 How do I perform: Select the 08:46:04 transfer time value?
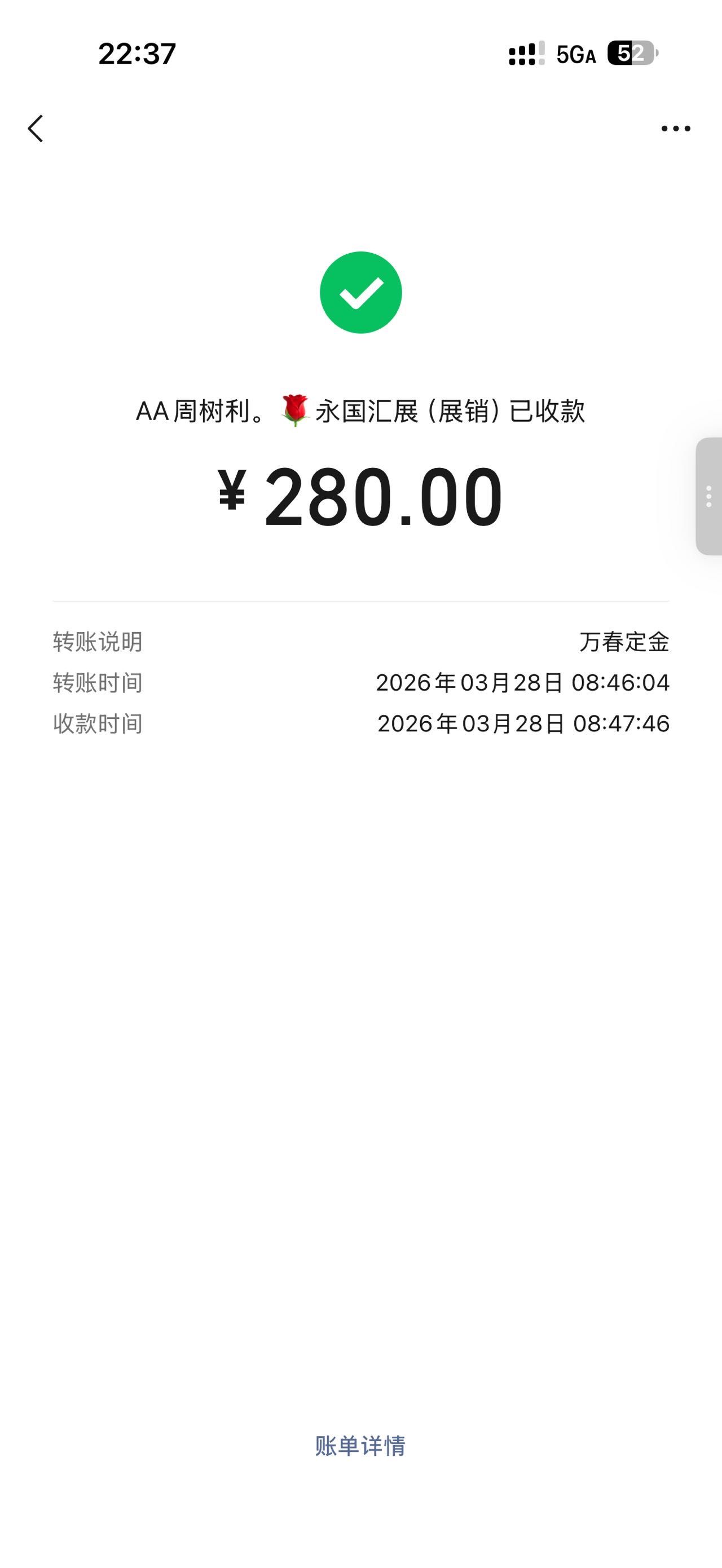(x=620, y=682)
